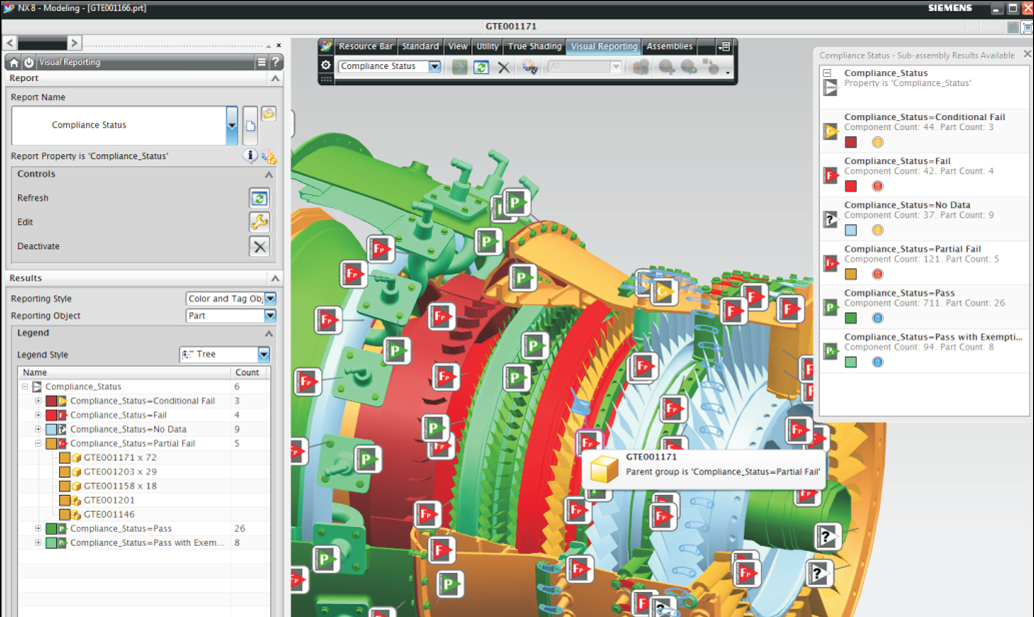Click the help question mark in Visual Reporting header

click(x=276, y=62)
